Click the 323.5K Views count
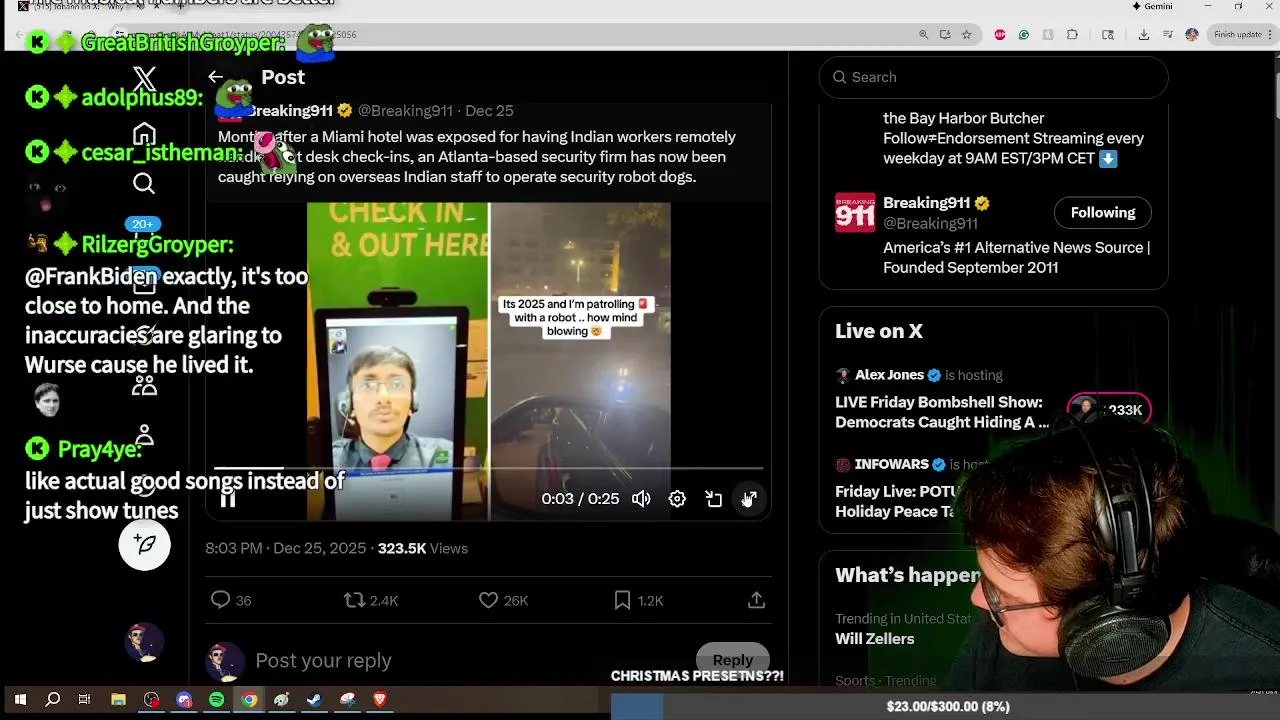Viewport: 1280px width, 720px height. click(x=422, y=548)
